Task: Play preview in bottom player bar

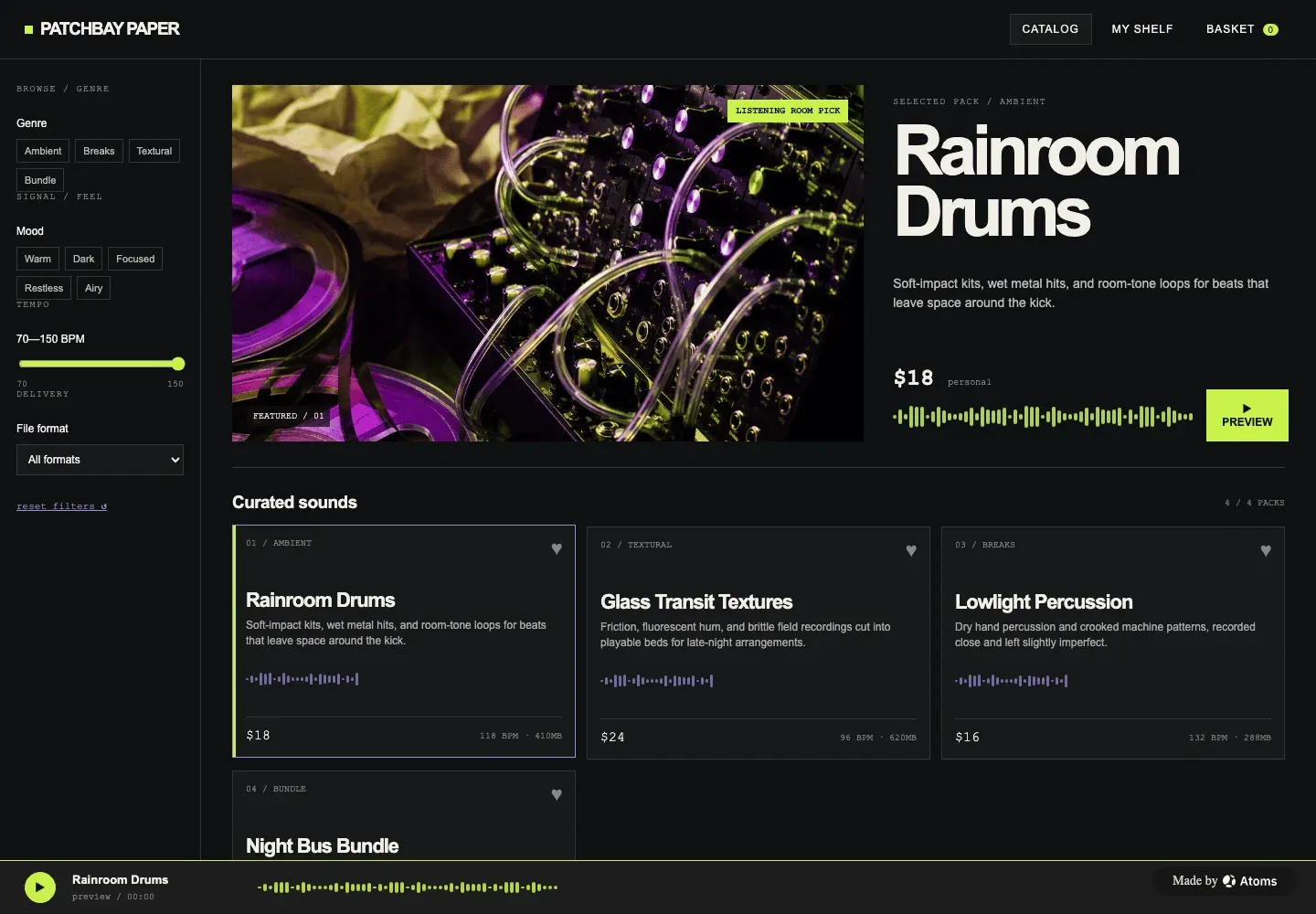Action: tap(40, 887)
